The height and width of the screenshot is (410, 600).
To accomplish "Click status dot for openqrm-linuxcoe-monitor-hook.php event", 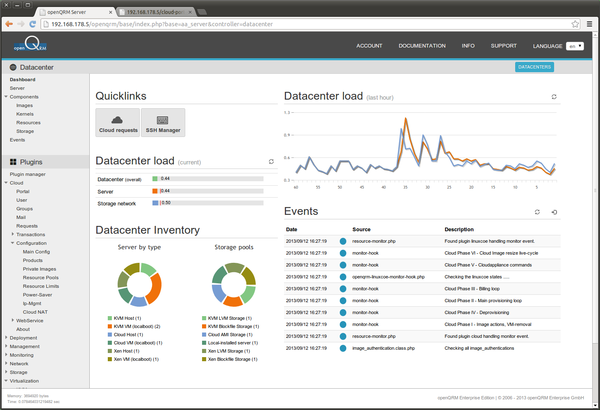I will pos(343,277).
